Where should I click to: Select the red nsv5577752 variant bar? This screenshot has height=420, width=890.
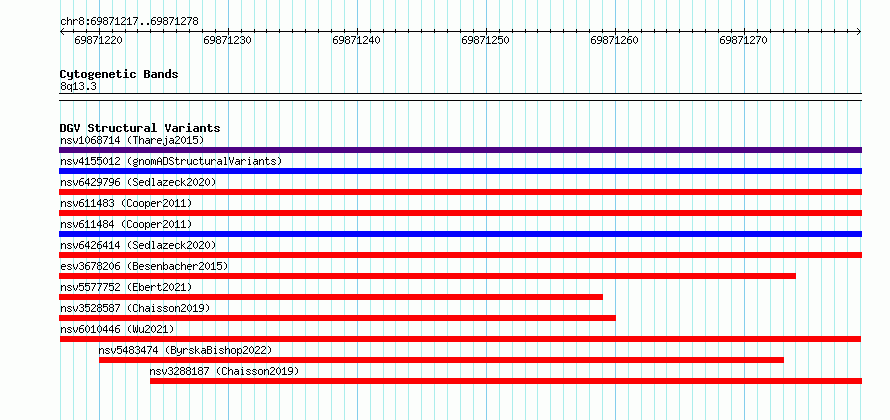pyautogui.click(x=331, y=297)
